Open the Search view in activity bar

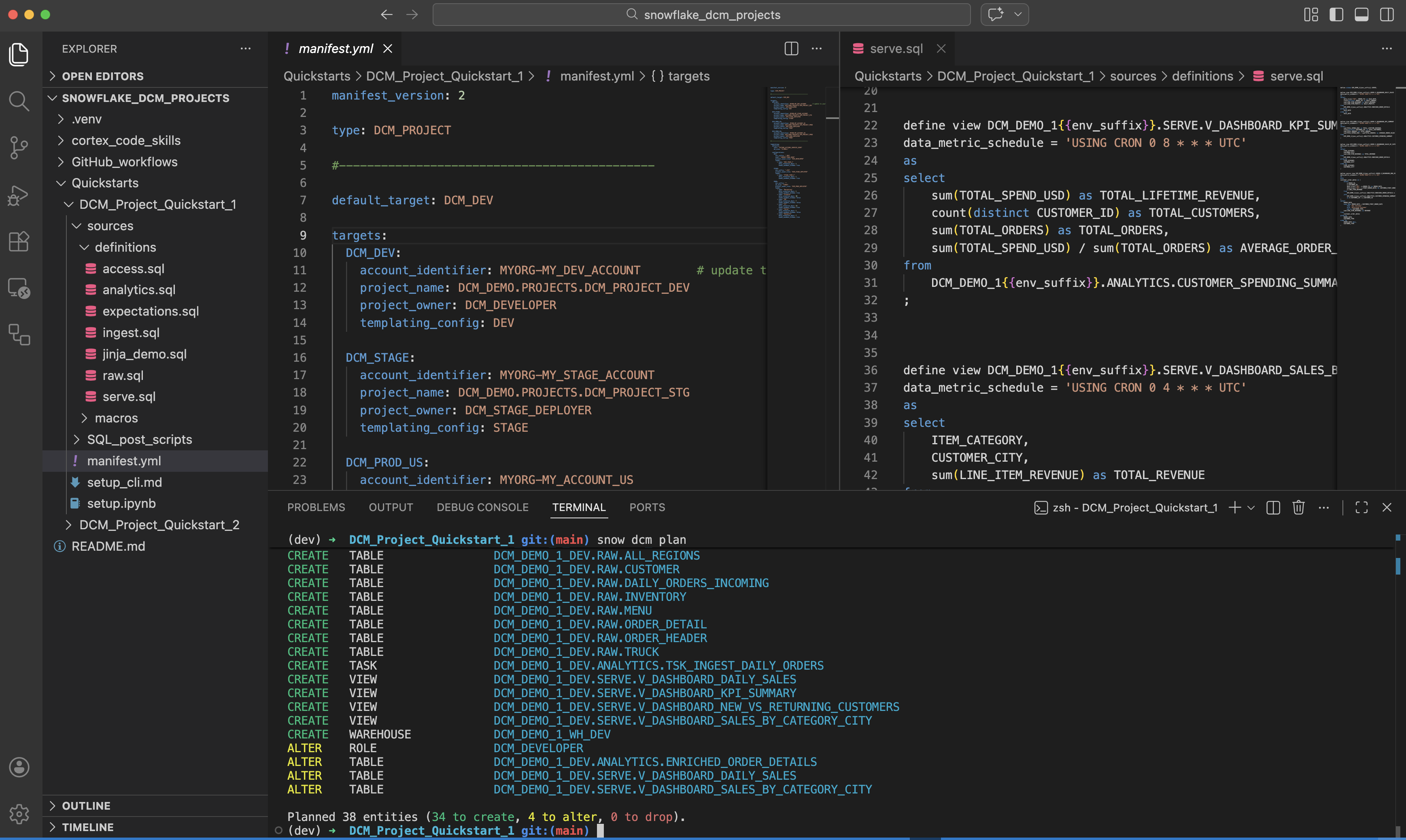tap(19, 101)
